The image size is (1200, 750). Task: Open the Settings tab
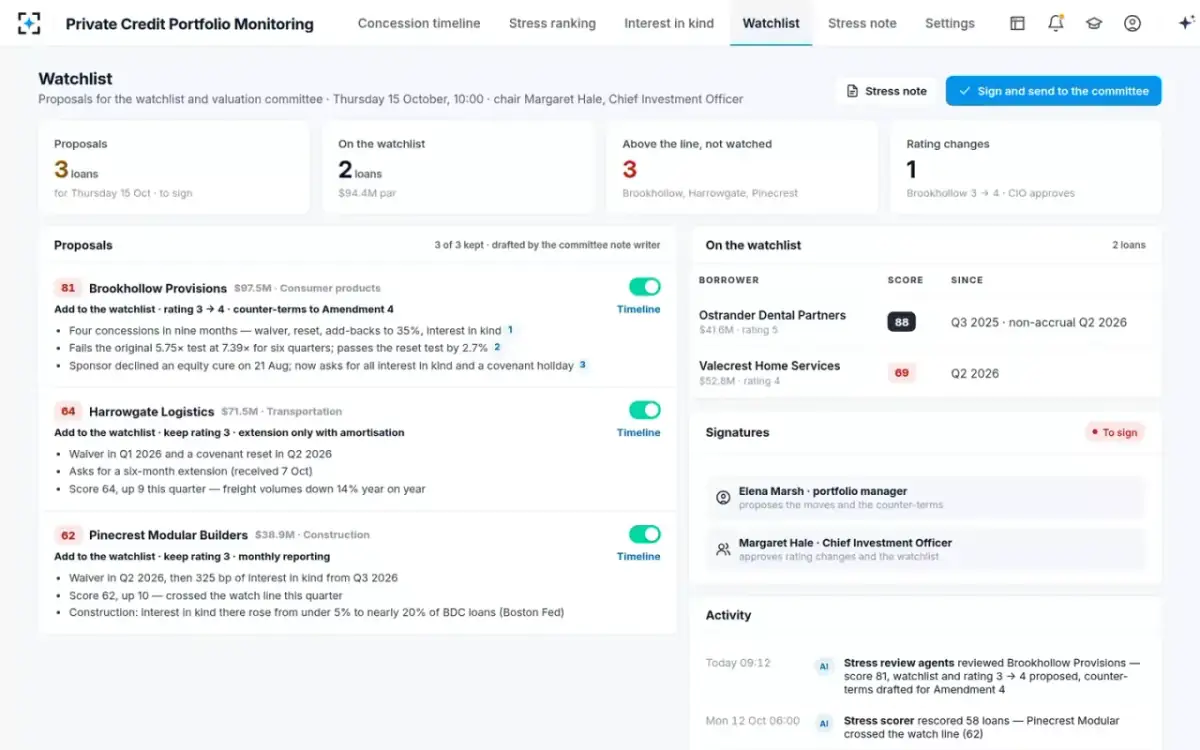(950, 23)
